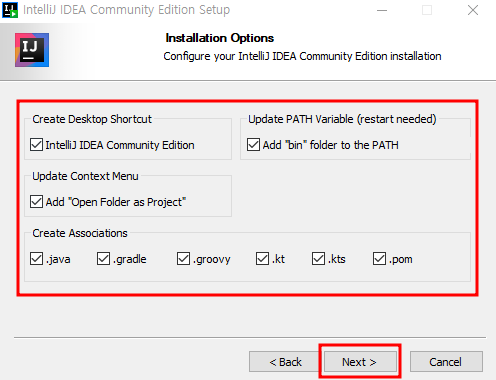Toggle the .gradle association checkbox
The image size is (496, 380).
(x=103, y=259)
